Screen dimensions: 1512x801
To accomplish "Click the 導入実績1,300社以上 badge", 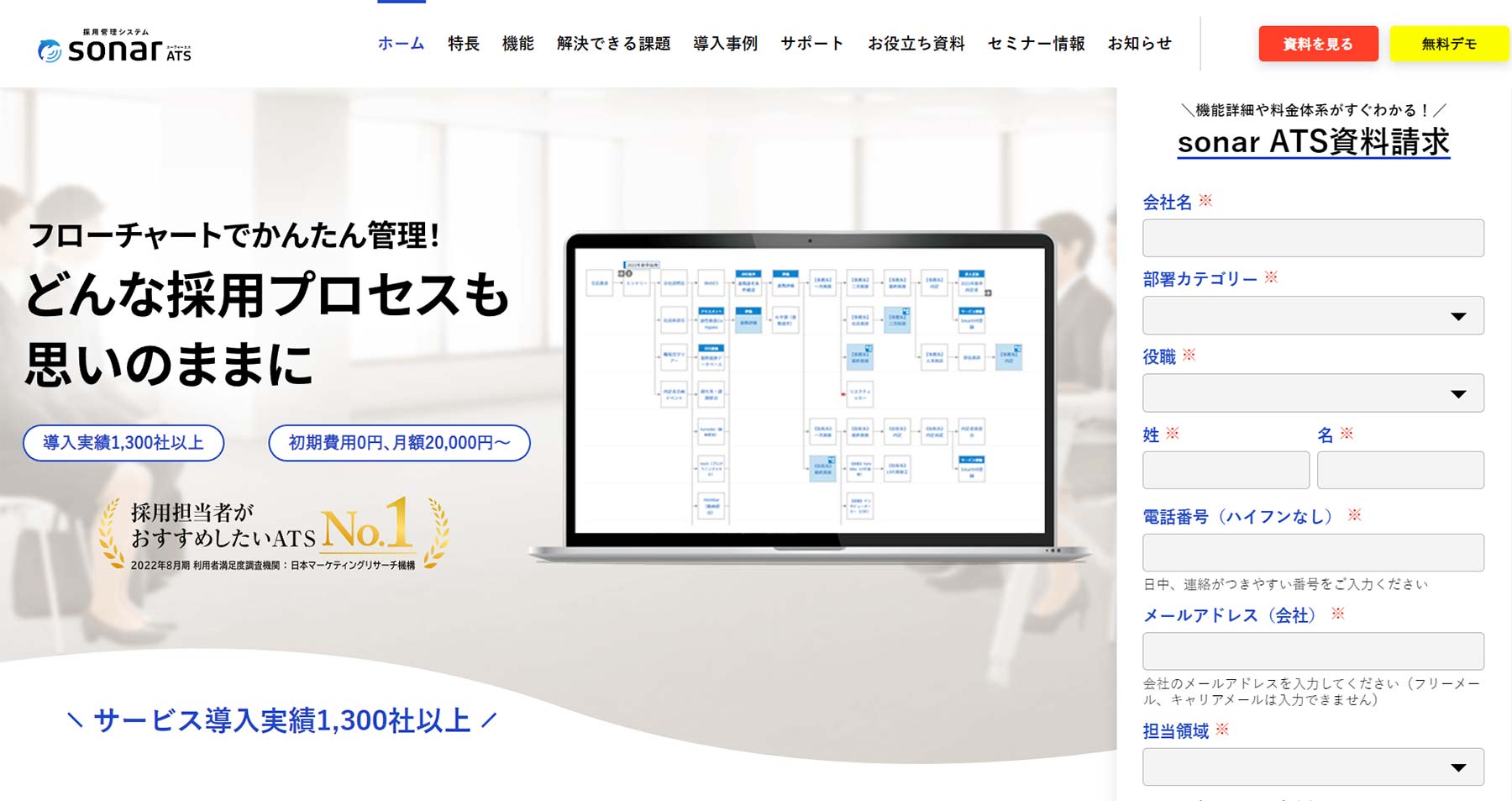I will click(x=123, y=443).
